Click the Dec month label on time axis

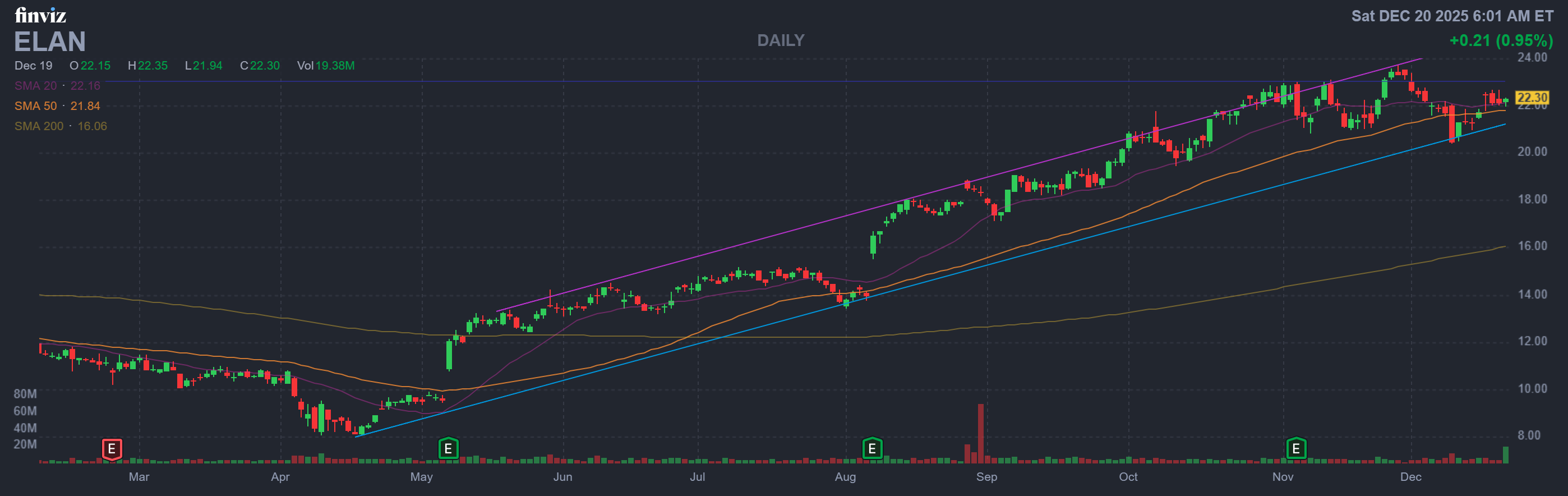click(1410, 476)
